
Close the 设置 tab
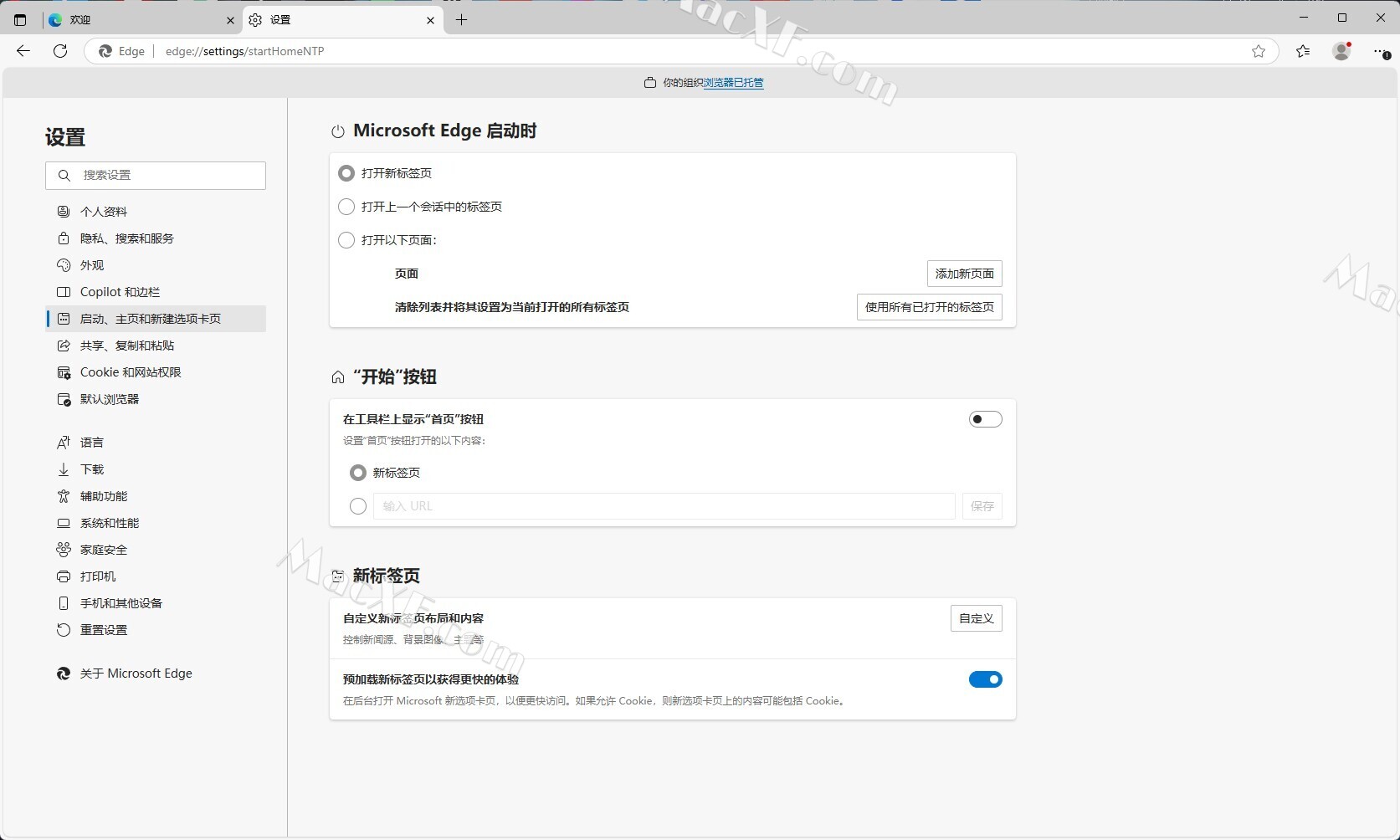(430, 20)
